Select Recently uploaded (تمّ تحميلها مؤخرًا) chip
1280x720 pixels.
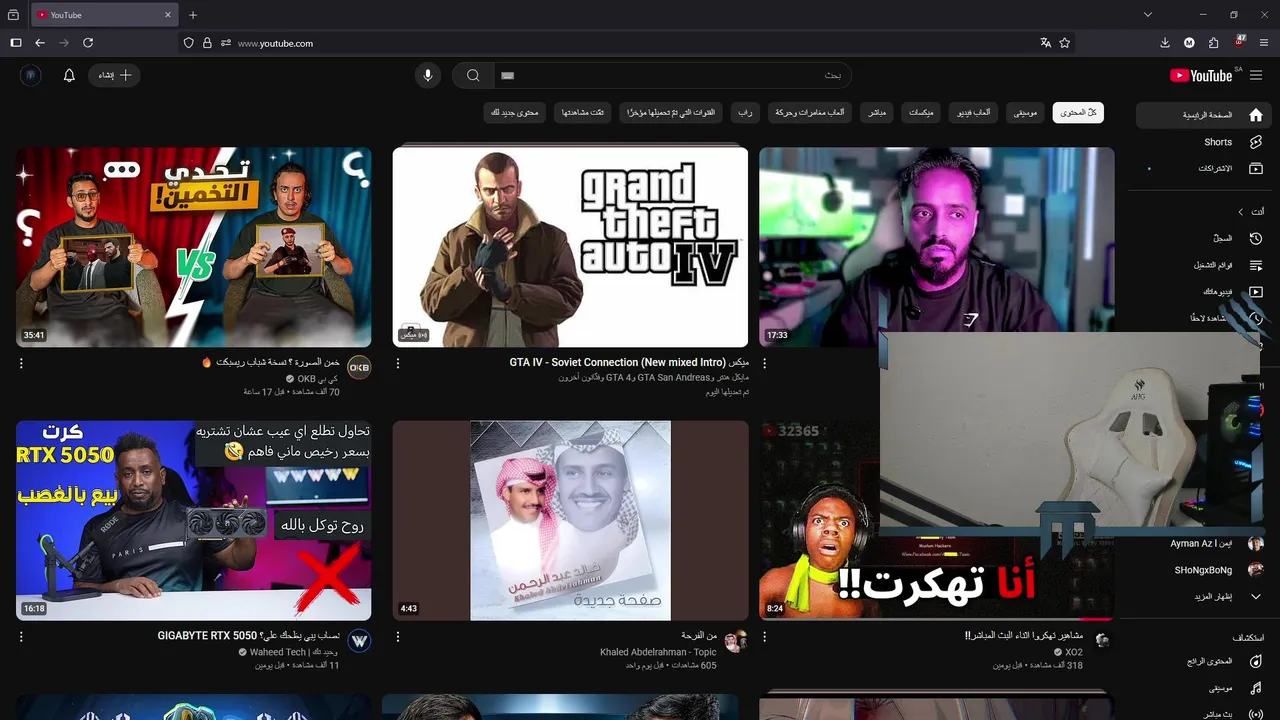[x=671, y=113]
